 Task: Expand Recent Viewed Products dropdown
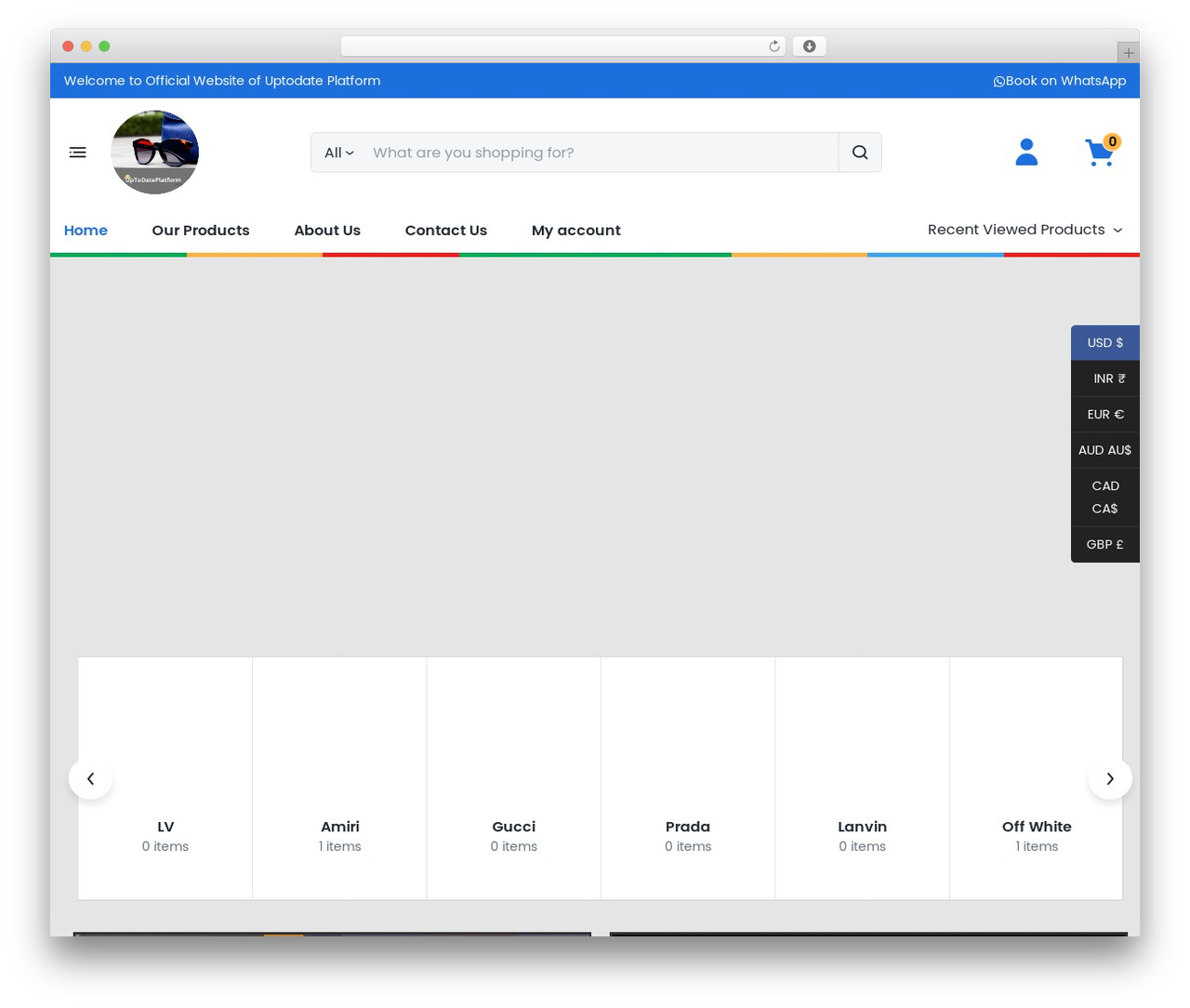(1025, 230)
